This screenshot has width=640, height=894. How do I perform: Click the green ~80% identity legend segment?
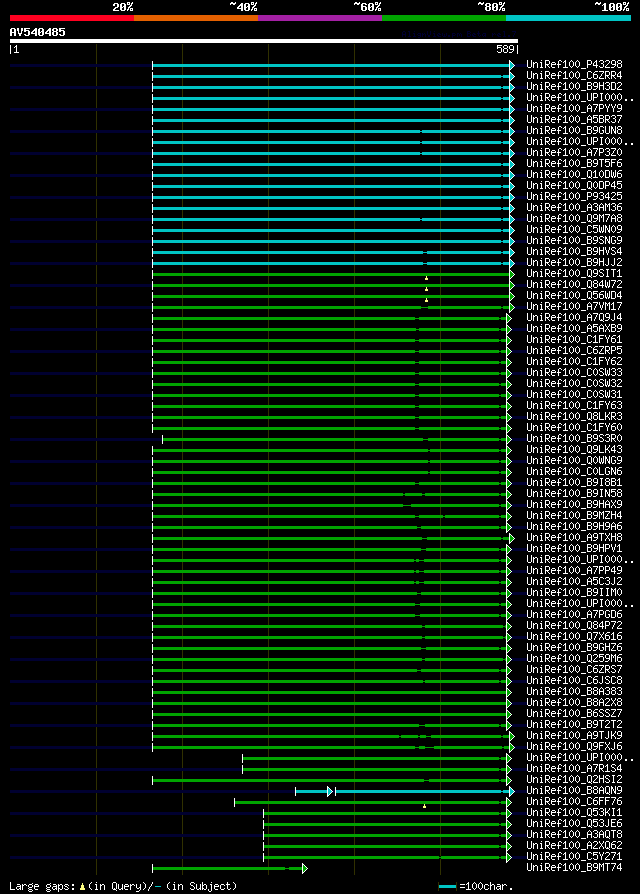[444, 18]
